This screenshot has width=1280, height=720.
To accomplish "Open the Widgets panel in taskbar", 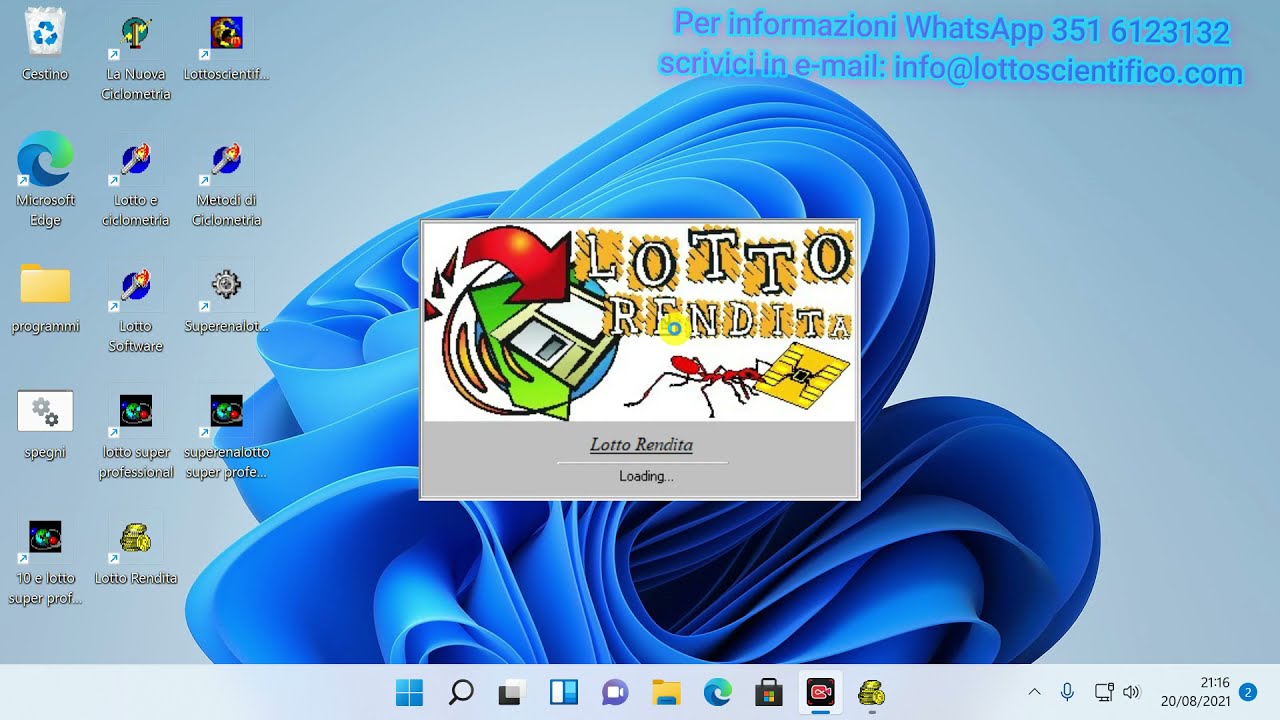I will [x=564, y=692].
